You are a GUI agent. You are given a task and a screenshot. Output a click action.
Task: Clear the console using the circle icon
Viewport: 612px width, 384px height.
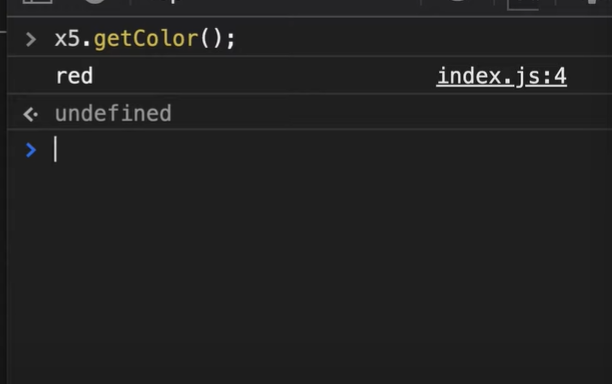pos(95,2)
